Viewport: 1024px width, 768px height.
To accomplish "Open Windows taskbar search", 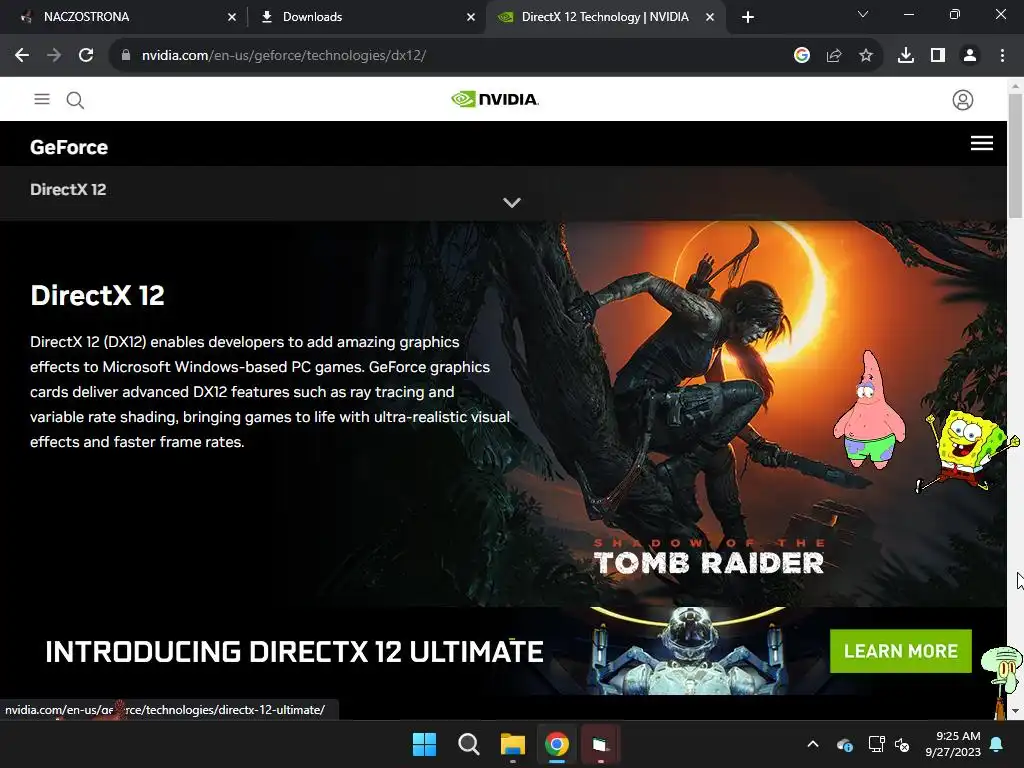I will pos(468,744).
